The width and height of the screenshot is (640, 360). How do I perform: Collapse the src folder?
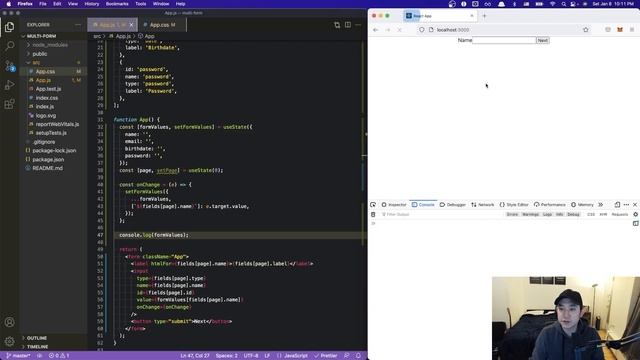(36, 63)
